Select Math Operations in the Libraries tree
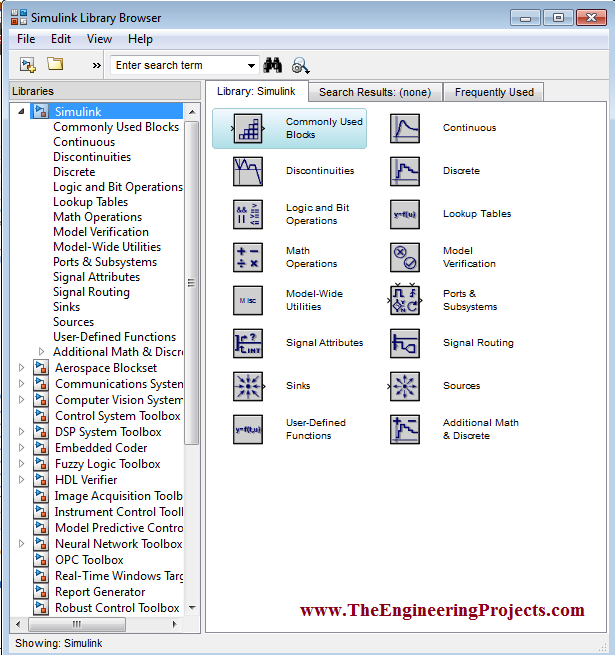Image resolution: width=615 pixels, height=655 pixels. 98,217
